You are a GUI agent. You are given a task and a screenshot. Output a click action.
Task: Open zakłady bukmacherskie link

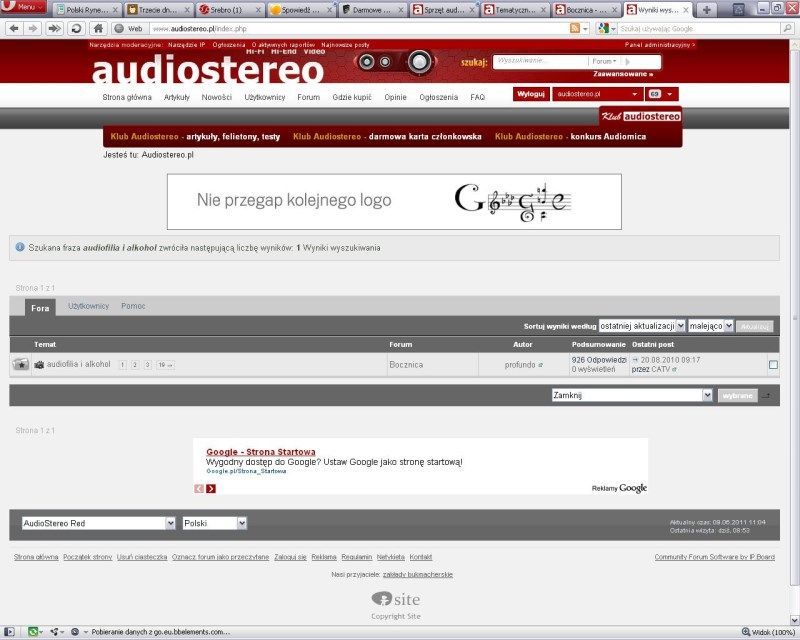[418, 574]
